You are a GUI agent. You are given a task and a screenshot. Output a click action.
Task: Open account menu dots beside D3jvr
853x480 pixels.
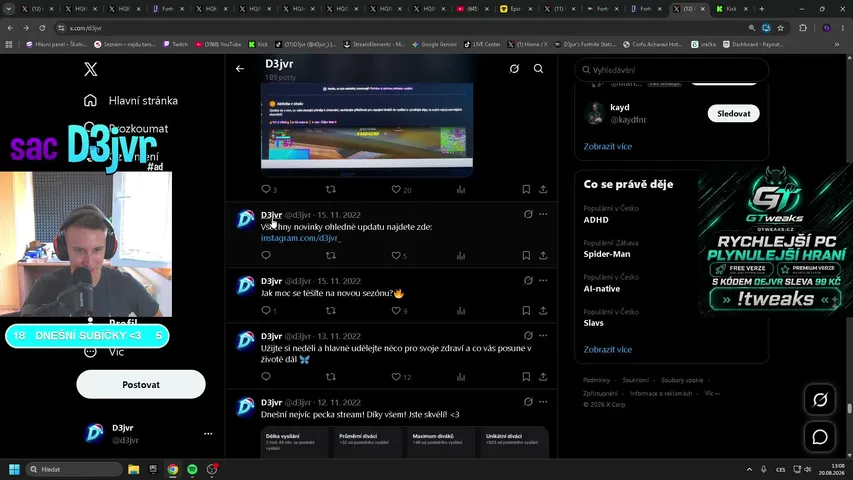[x=208, y=434]
